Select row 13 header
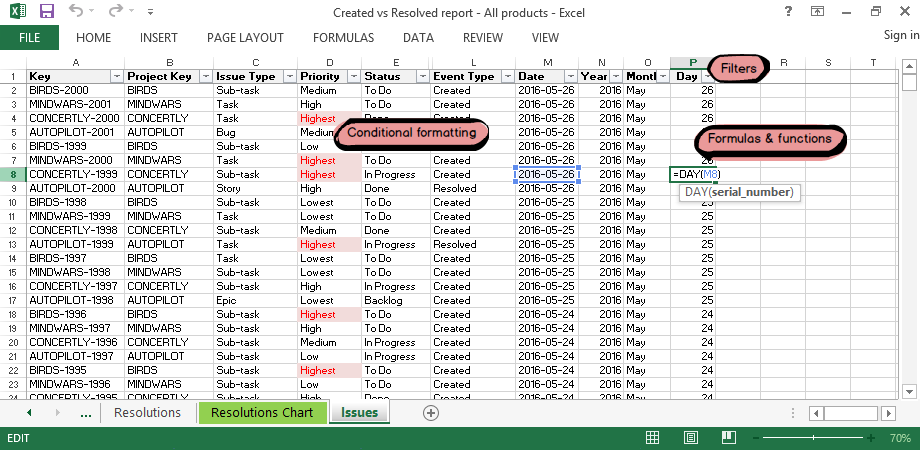 (x=13, y=244)
